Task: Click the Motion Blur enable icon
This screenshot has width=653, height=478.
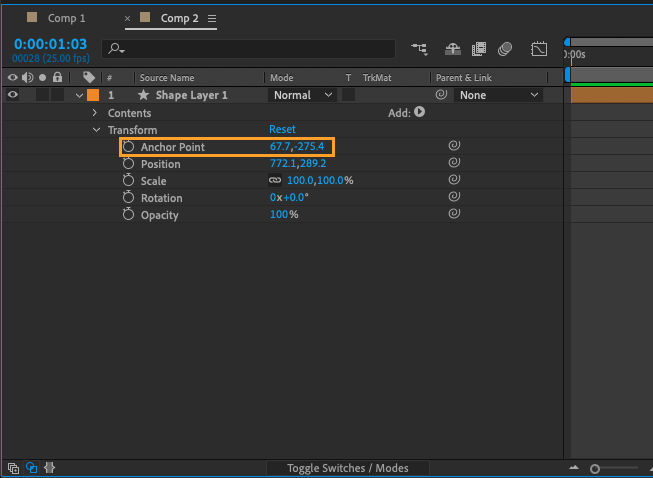Action: point(506,48)
